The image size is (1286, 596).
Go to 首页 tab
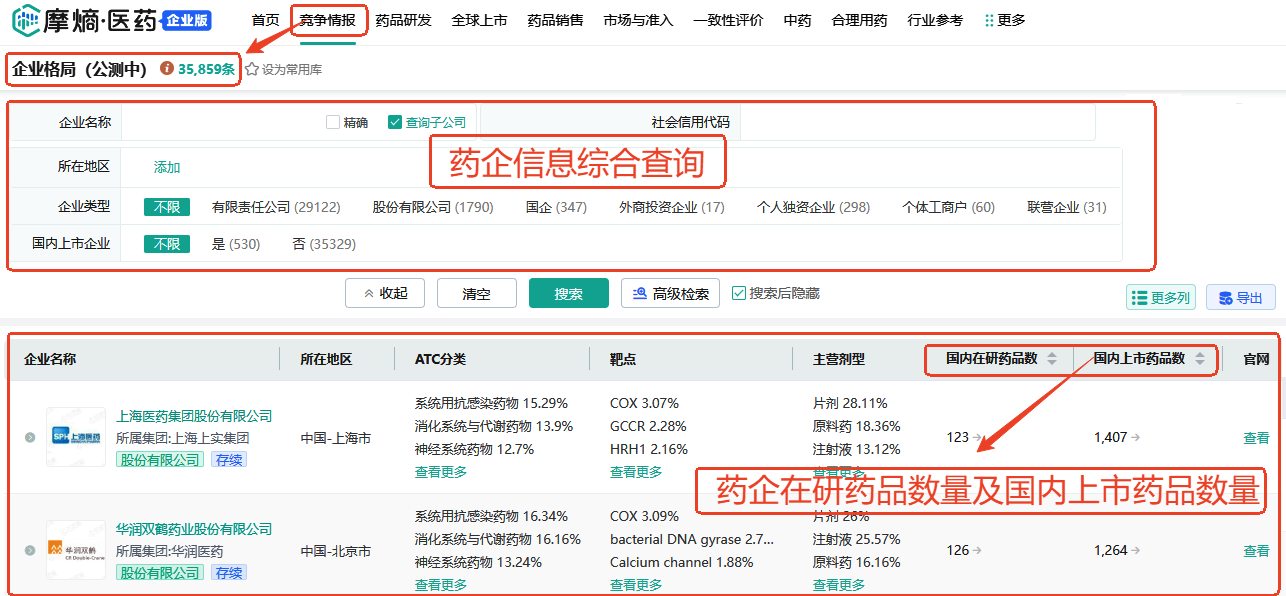(265, 20)
